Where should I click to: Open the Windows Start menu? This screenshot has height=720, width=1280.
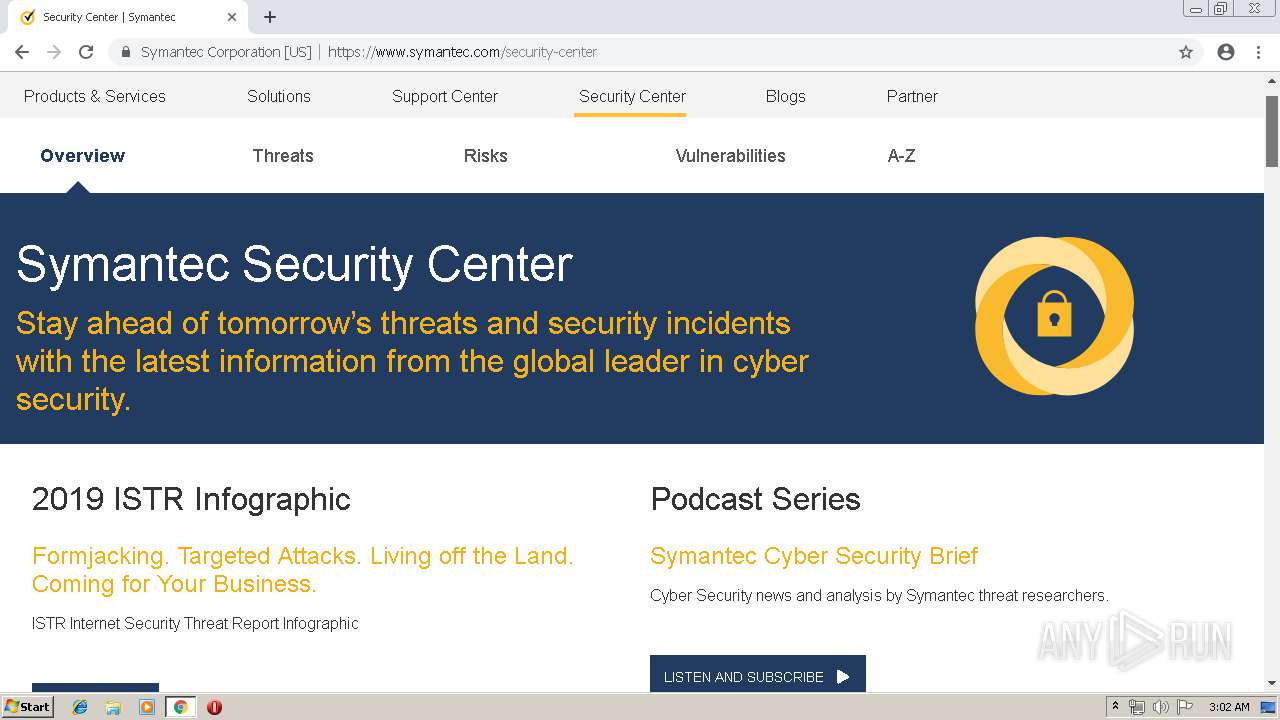pos(28,707)
